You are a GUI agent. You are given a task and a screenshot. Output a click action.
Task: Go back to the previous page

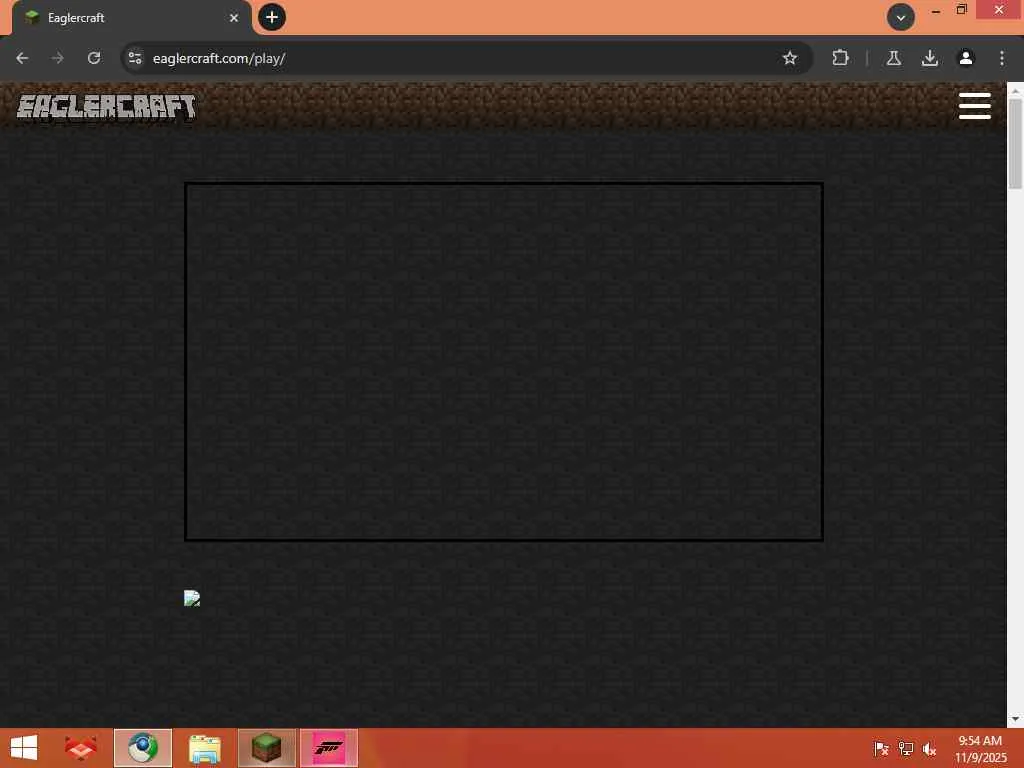pos(22,58)
